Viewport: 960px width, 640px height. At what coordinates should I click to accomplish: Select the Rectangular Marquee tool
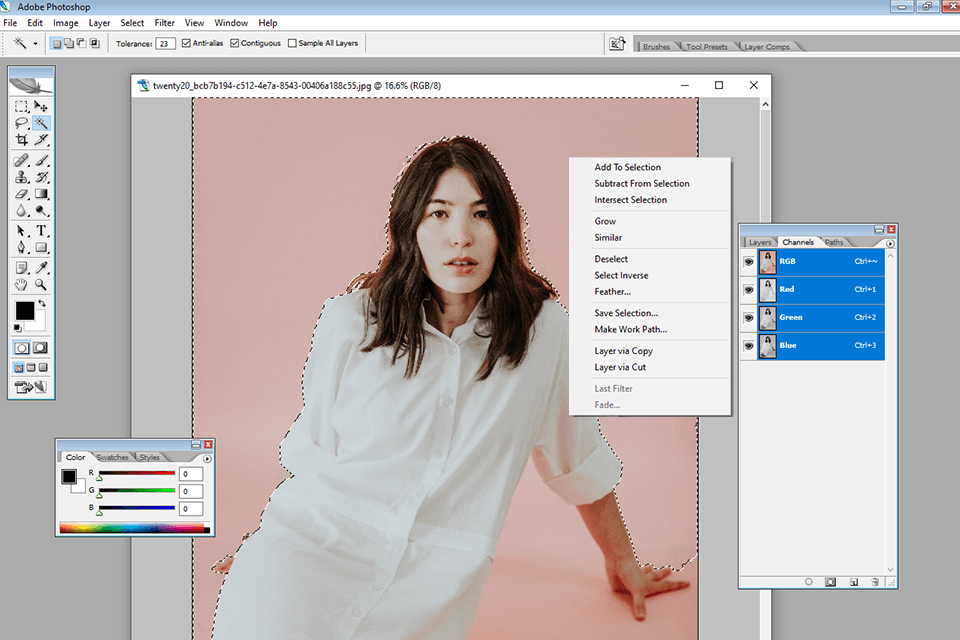tap(21, 107)
